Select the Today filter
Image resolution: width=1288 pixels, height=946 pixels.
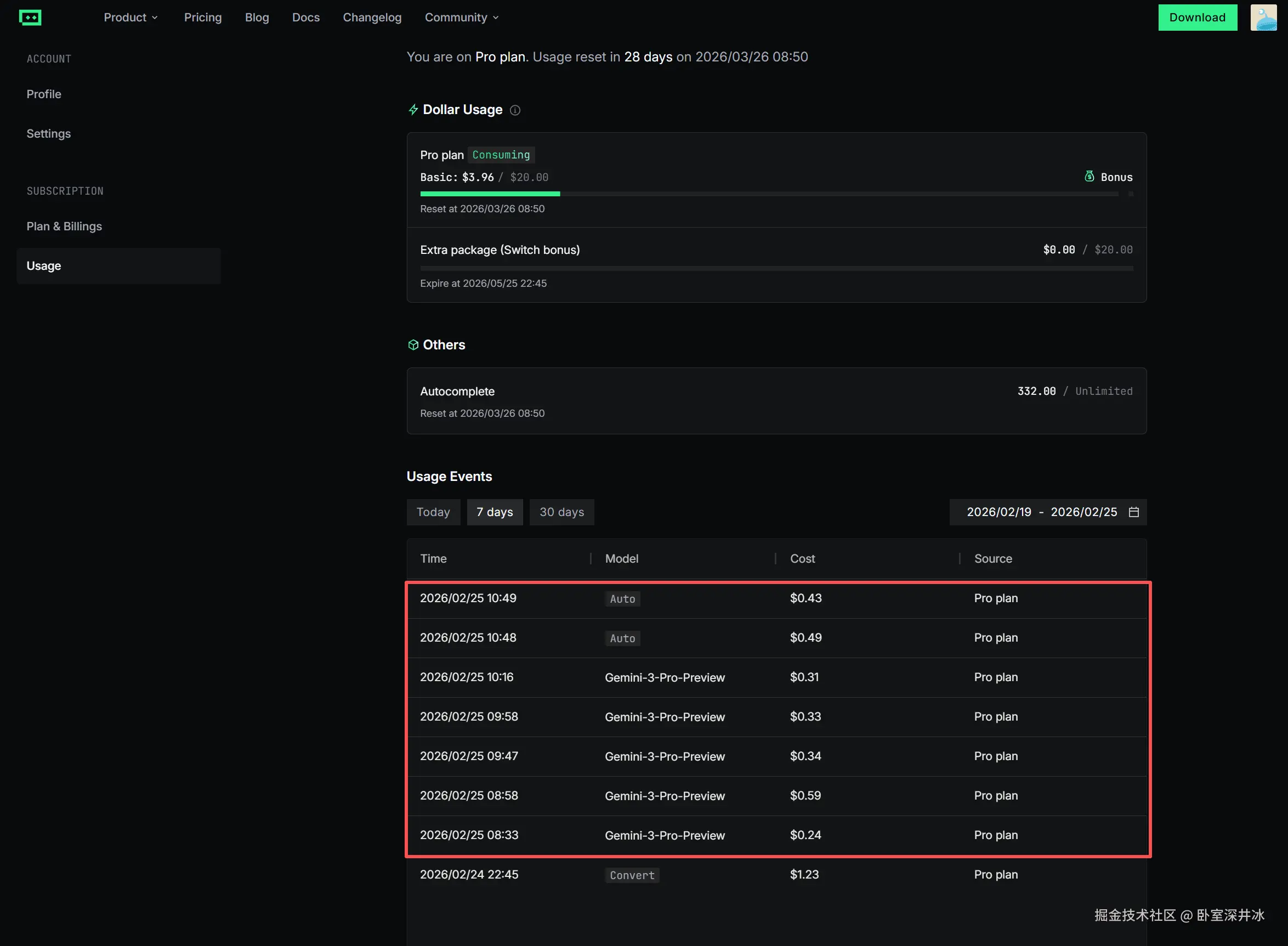point(433,512)
